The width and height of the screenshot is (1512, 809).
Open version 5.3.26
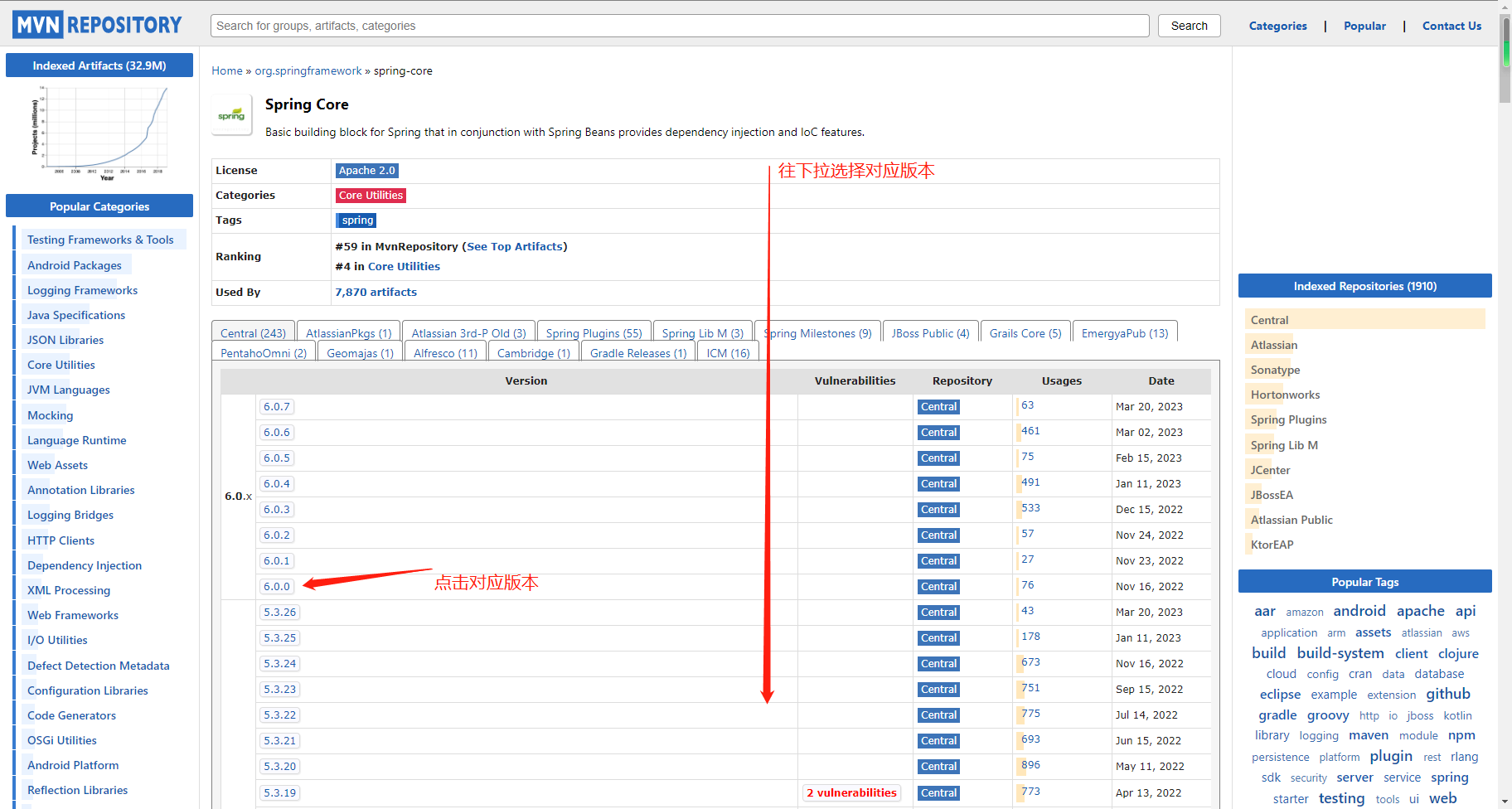279,612
